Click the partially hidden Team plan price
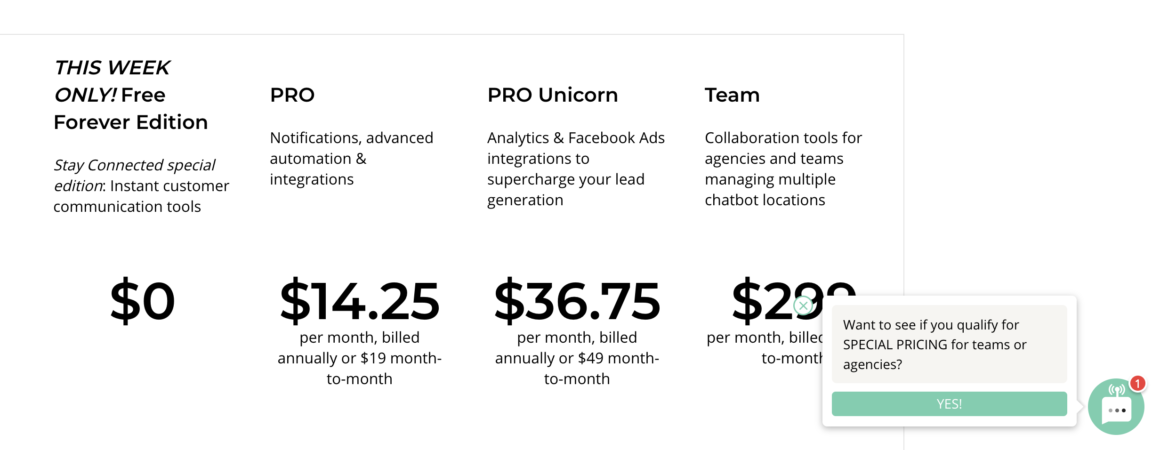The width and height of the screenshot is (1160, 450). click(x=760, y=296)
